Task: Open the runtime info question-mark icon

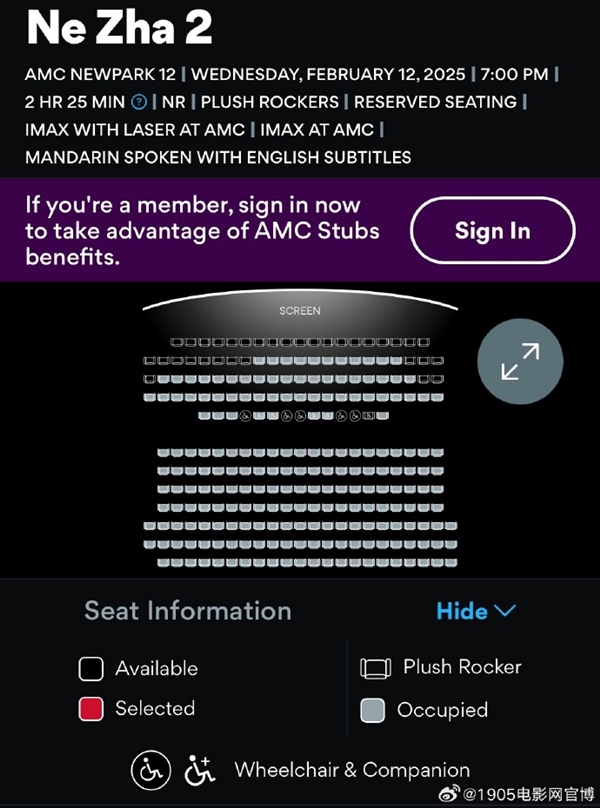Action: point(139,102)
